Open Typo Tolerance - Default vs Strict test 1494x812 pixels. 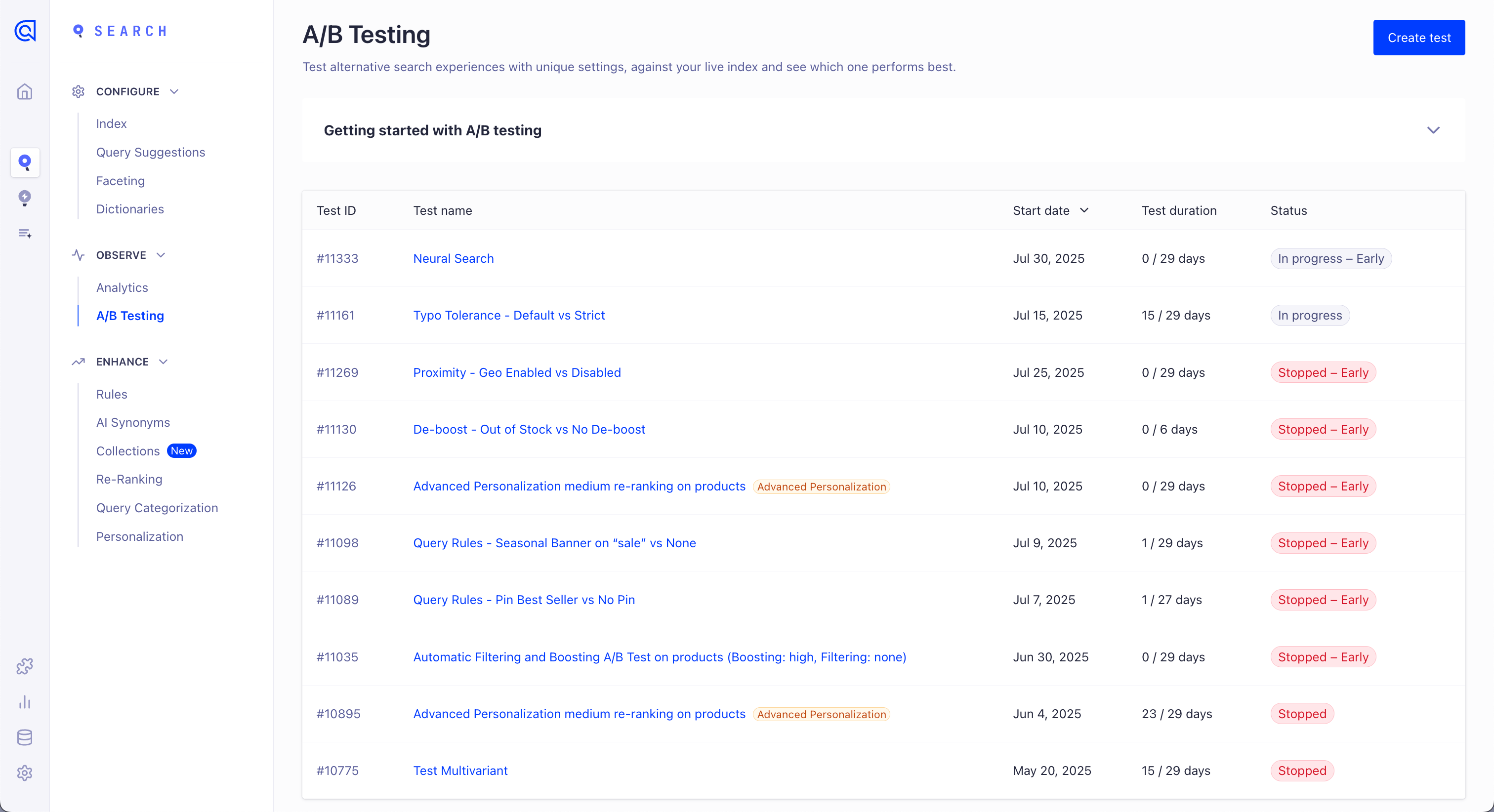tap(509, 315)
